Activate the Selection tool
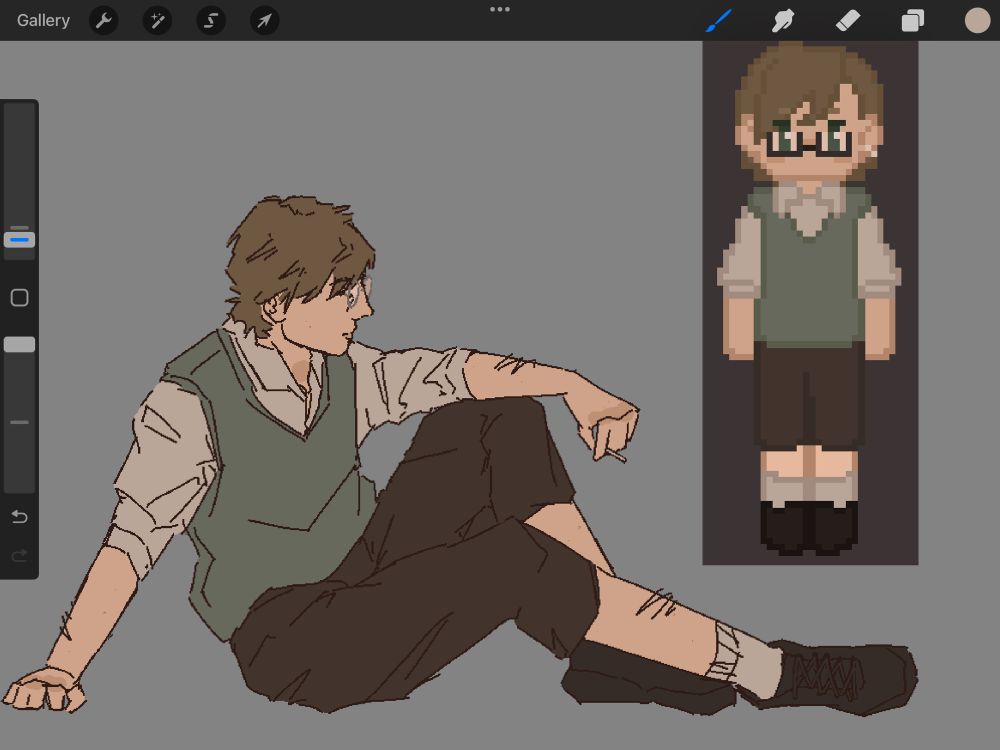The image size is (1000, 750). click(x=210, y=20)
